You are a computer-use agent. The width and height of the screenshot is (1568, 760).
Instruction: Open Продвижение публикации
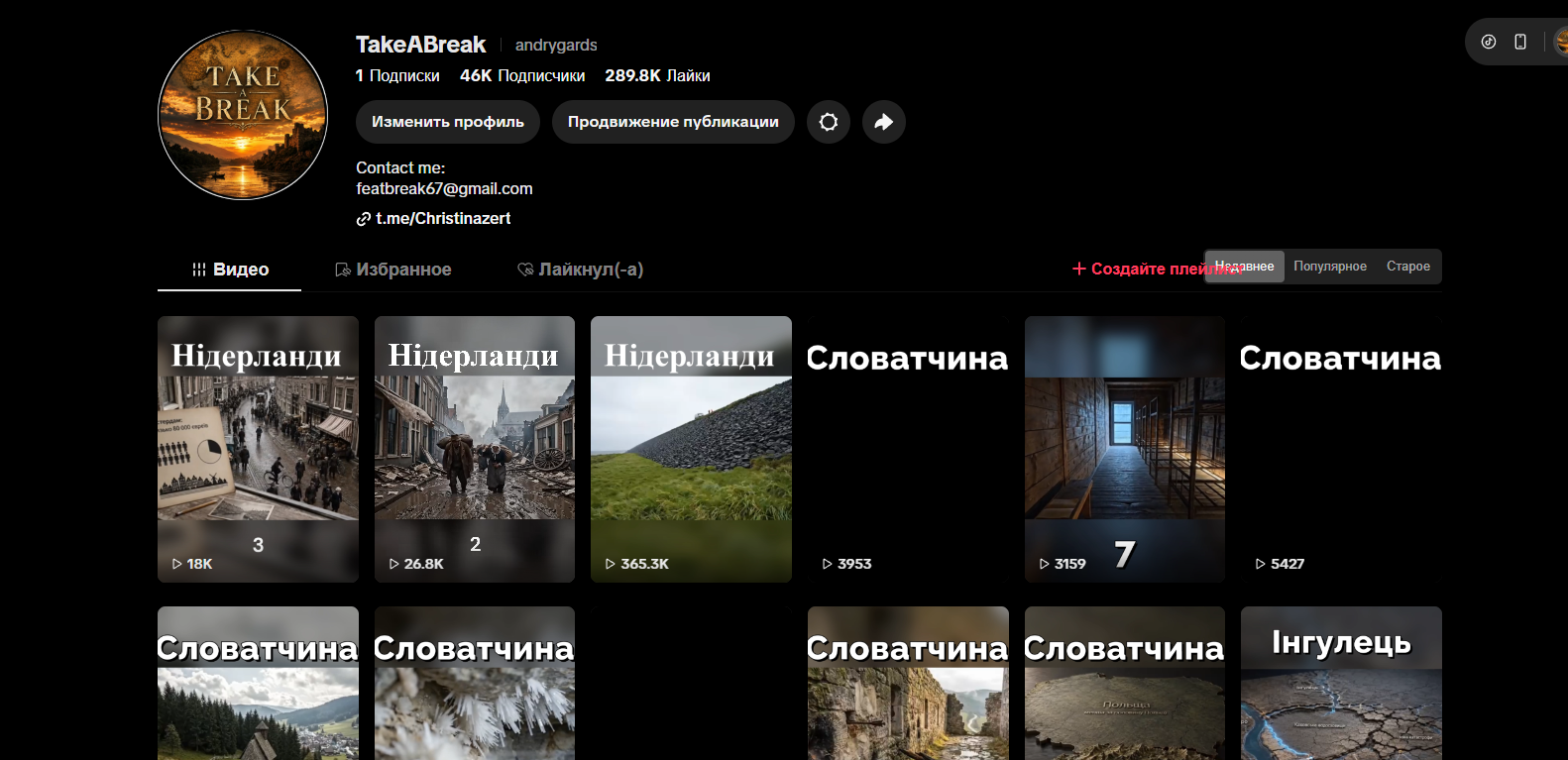[673, 122]
